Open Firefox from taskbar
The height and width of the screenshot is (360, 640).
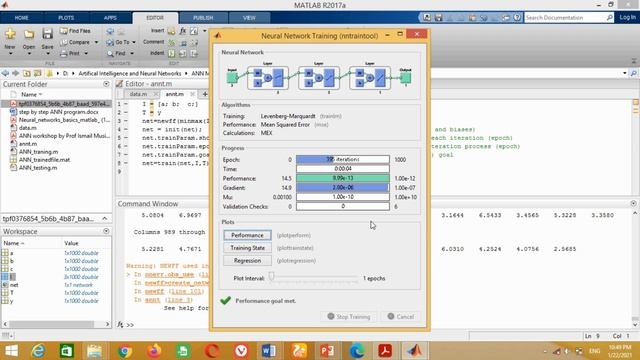(x=154, y=351)
